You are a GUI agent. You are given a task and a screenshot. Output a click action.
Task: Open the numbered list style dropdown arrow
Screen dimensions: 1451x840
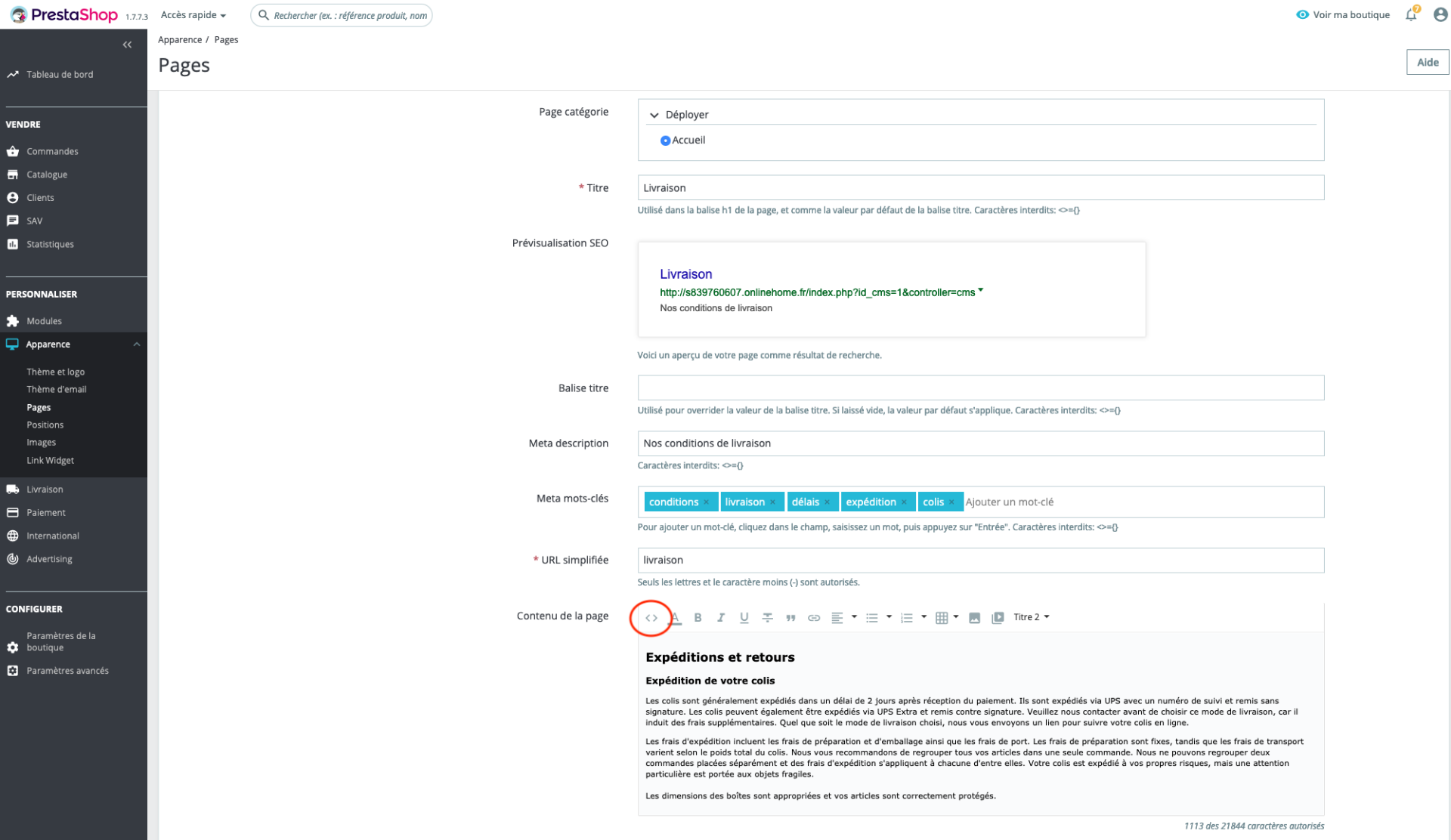(924, 617)
